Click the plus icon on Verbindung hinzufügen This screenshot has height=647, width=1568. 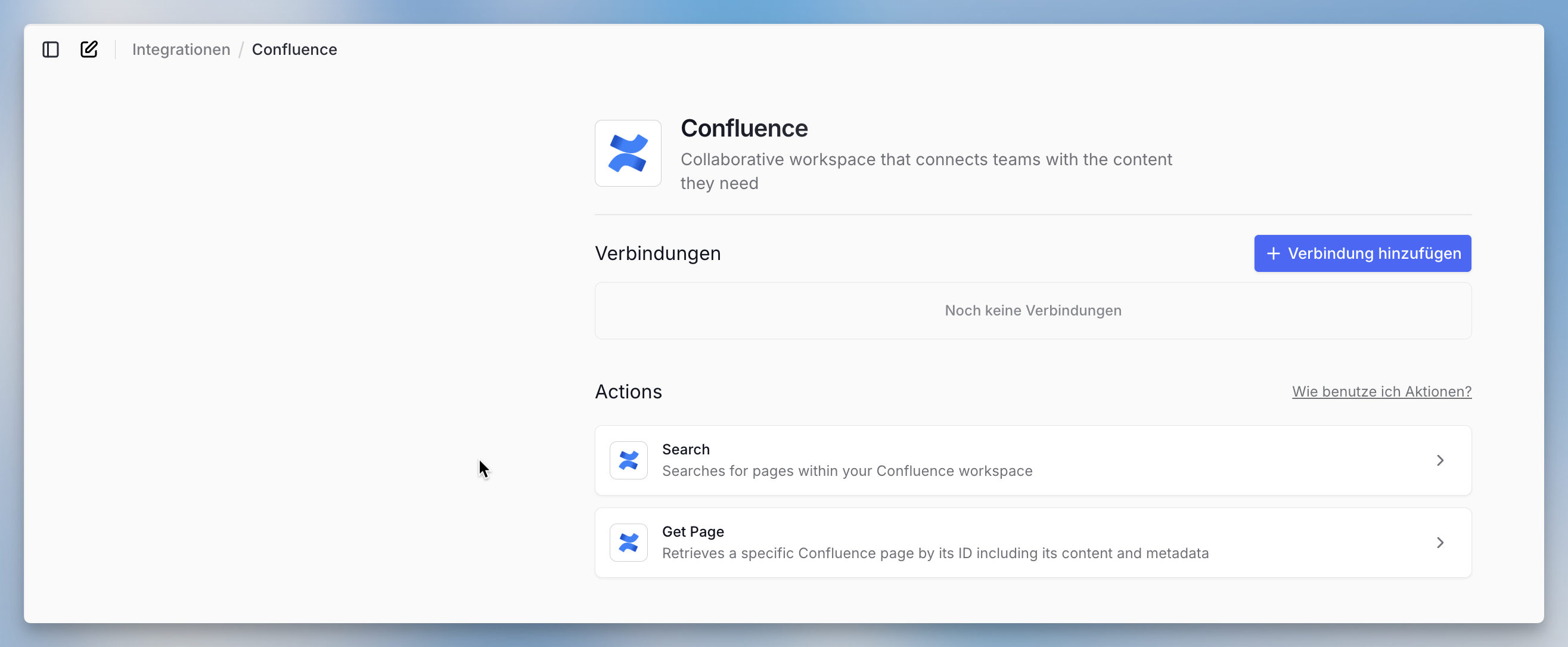[1273, 253]
